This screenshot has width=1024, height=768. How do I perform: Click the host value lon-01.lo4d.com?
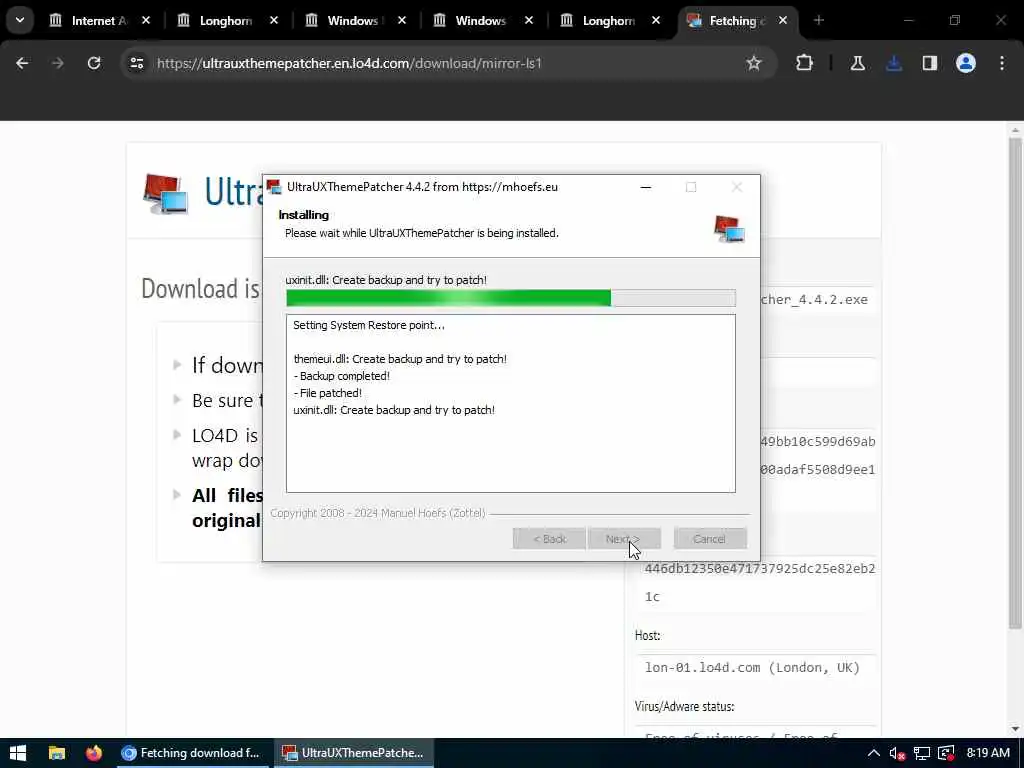[x=752, y=667]
